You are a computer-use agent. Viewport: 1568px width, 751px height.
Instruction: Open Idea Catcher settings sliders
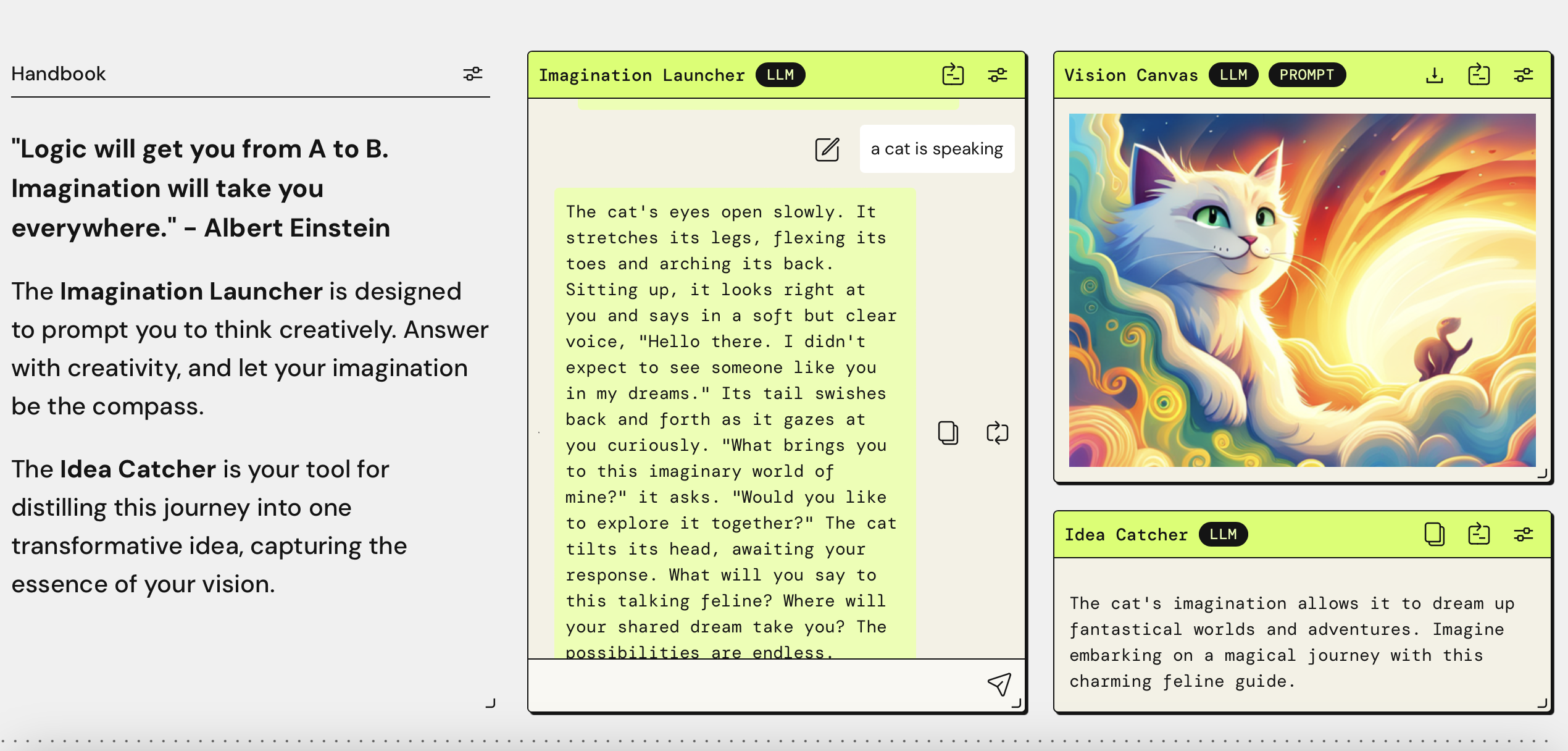click(x=1523, y=534)
